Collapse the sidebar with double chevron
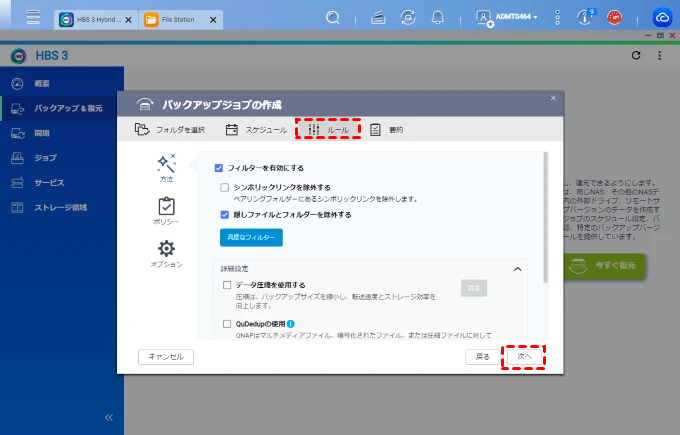The image size is (680, 435). (109, 417)
